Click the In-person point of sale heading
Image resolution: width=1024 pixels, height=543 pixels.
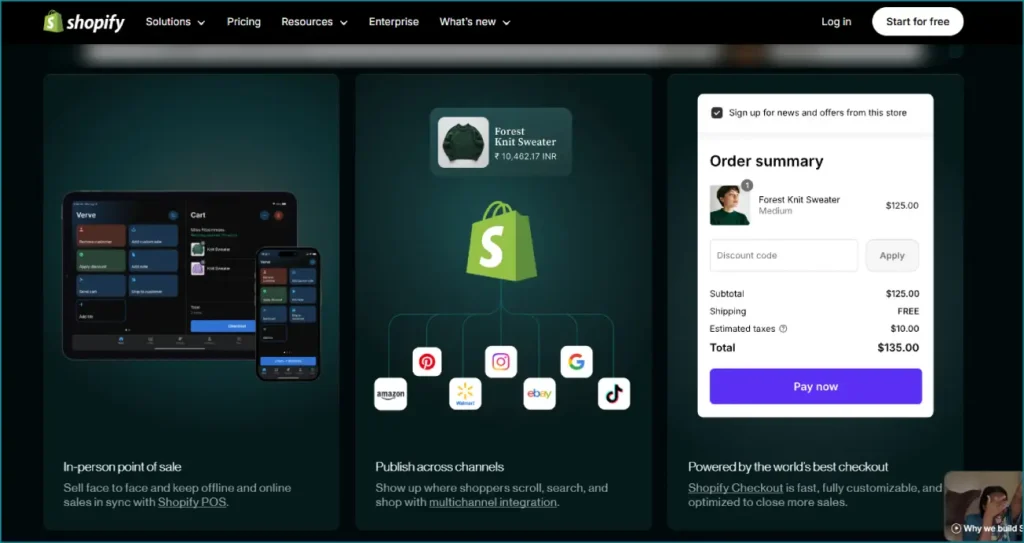[122, 467]
